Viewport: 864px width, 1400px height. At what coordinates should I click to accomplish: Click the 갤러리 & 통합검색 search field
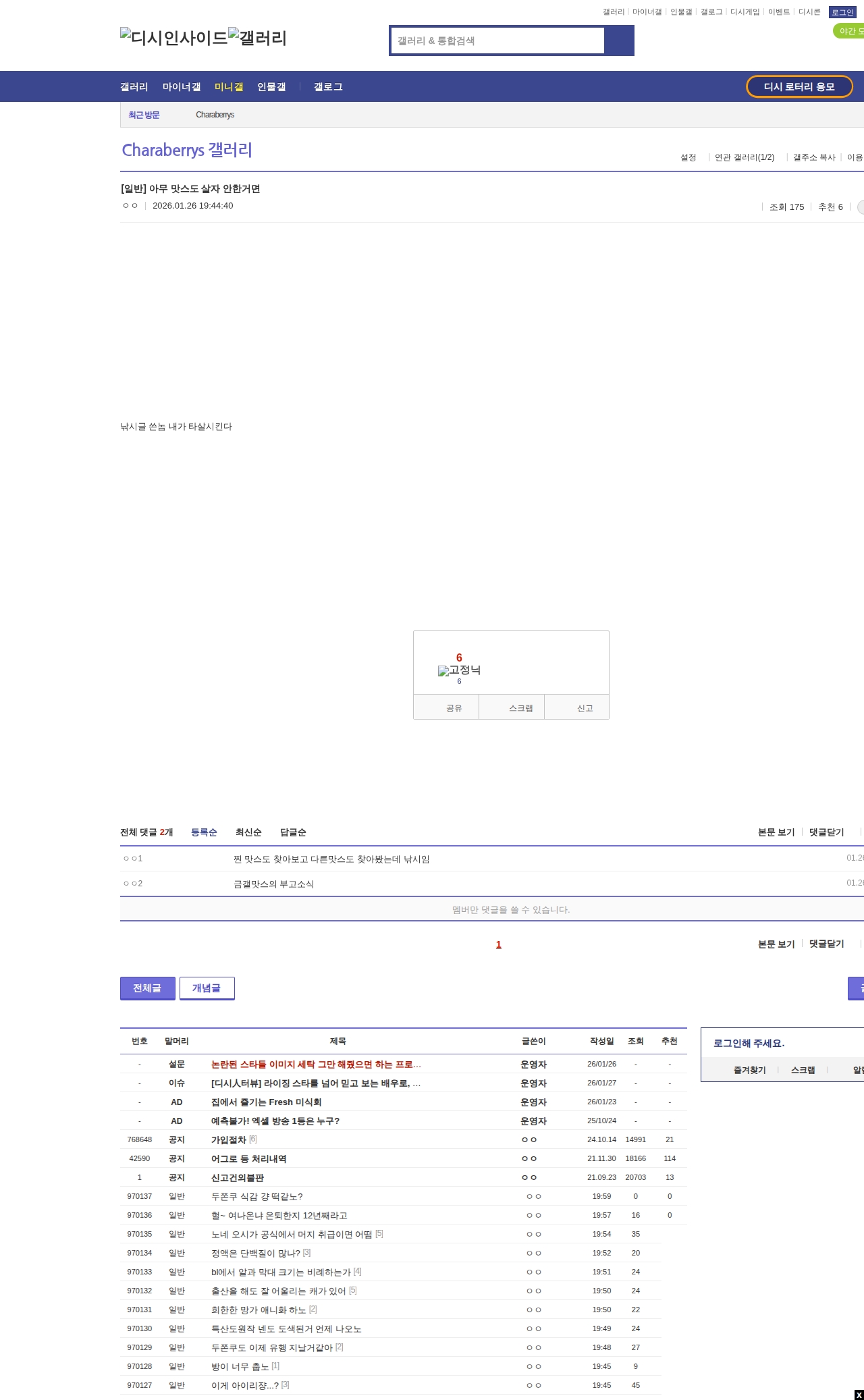[x=498, y=41]
